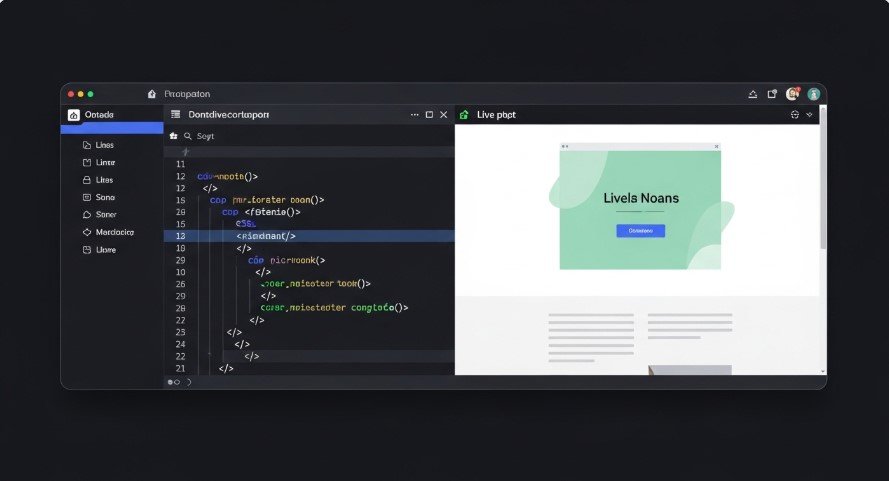The image size is (889, 481).
Task: Click the Uore icon in the sidebar
Action: tap(87, 250)
